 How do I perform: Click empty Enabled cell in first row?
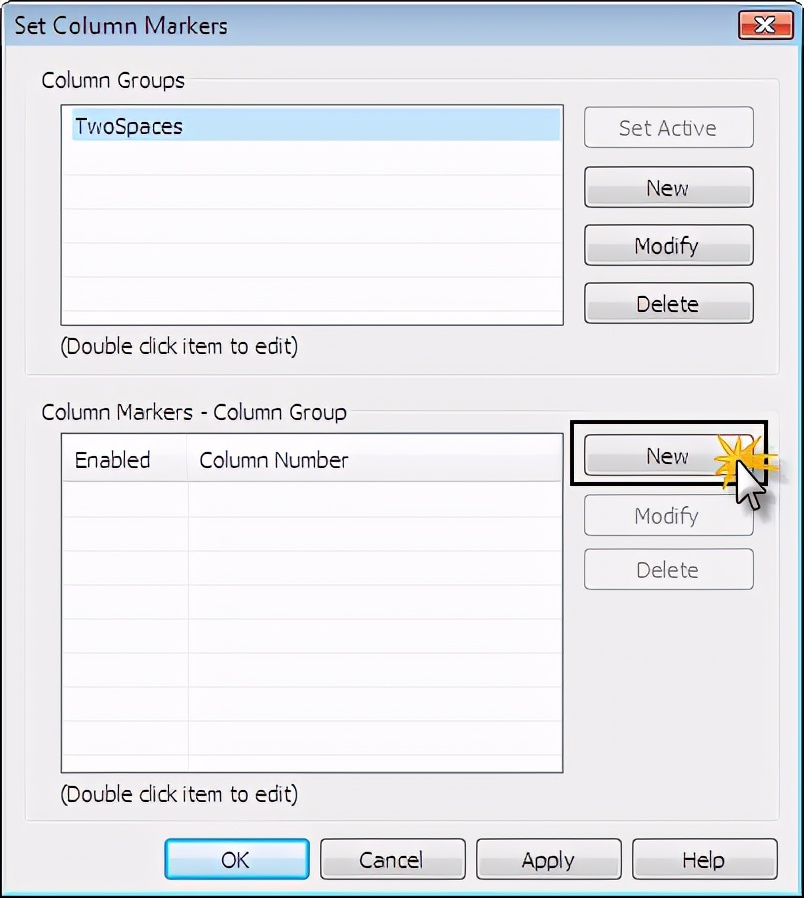click(x=125, y=499)
